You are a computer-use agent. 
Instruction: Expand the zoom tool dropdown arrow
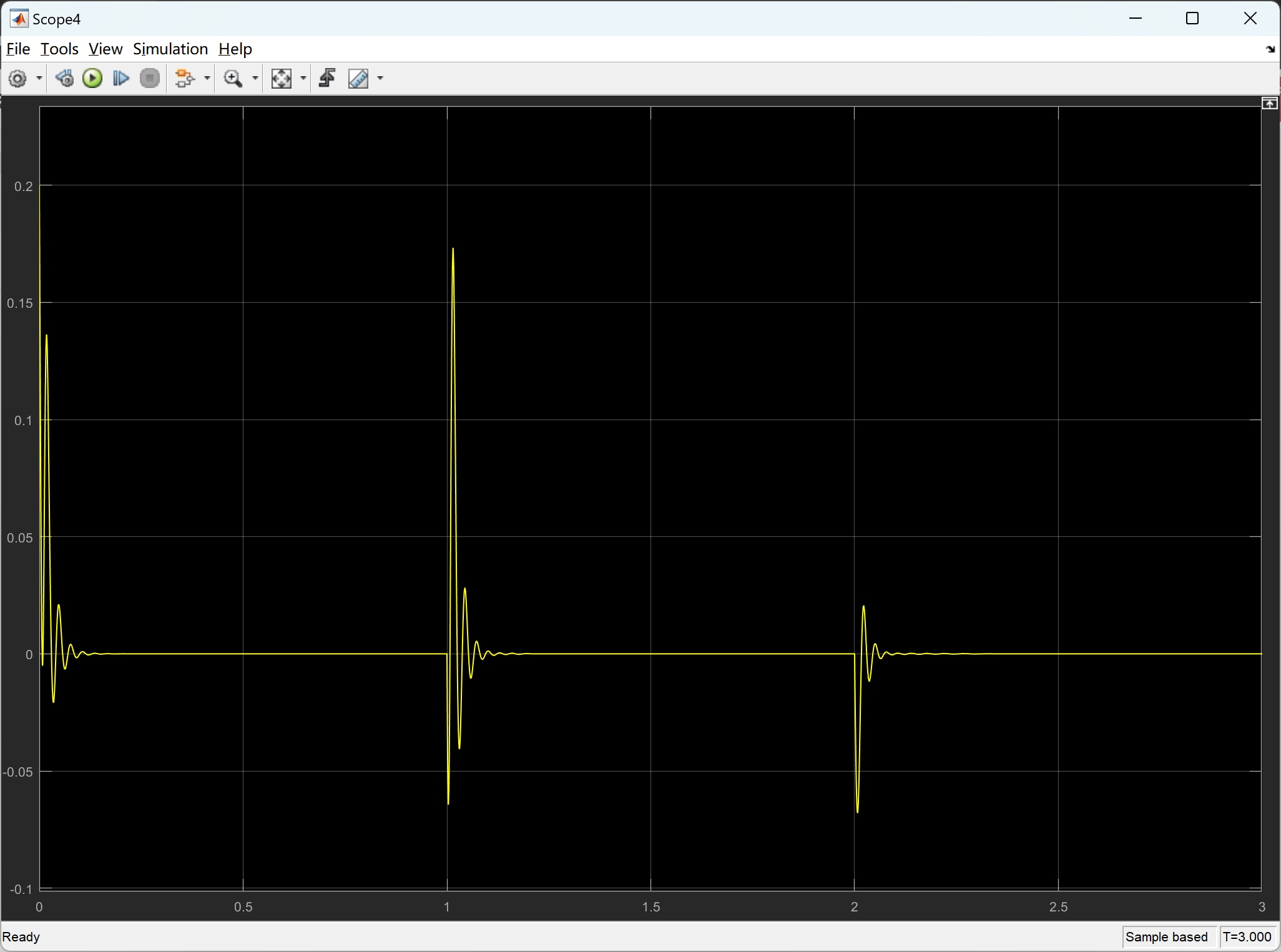coord(255,79)
